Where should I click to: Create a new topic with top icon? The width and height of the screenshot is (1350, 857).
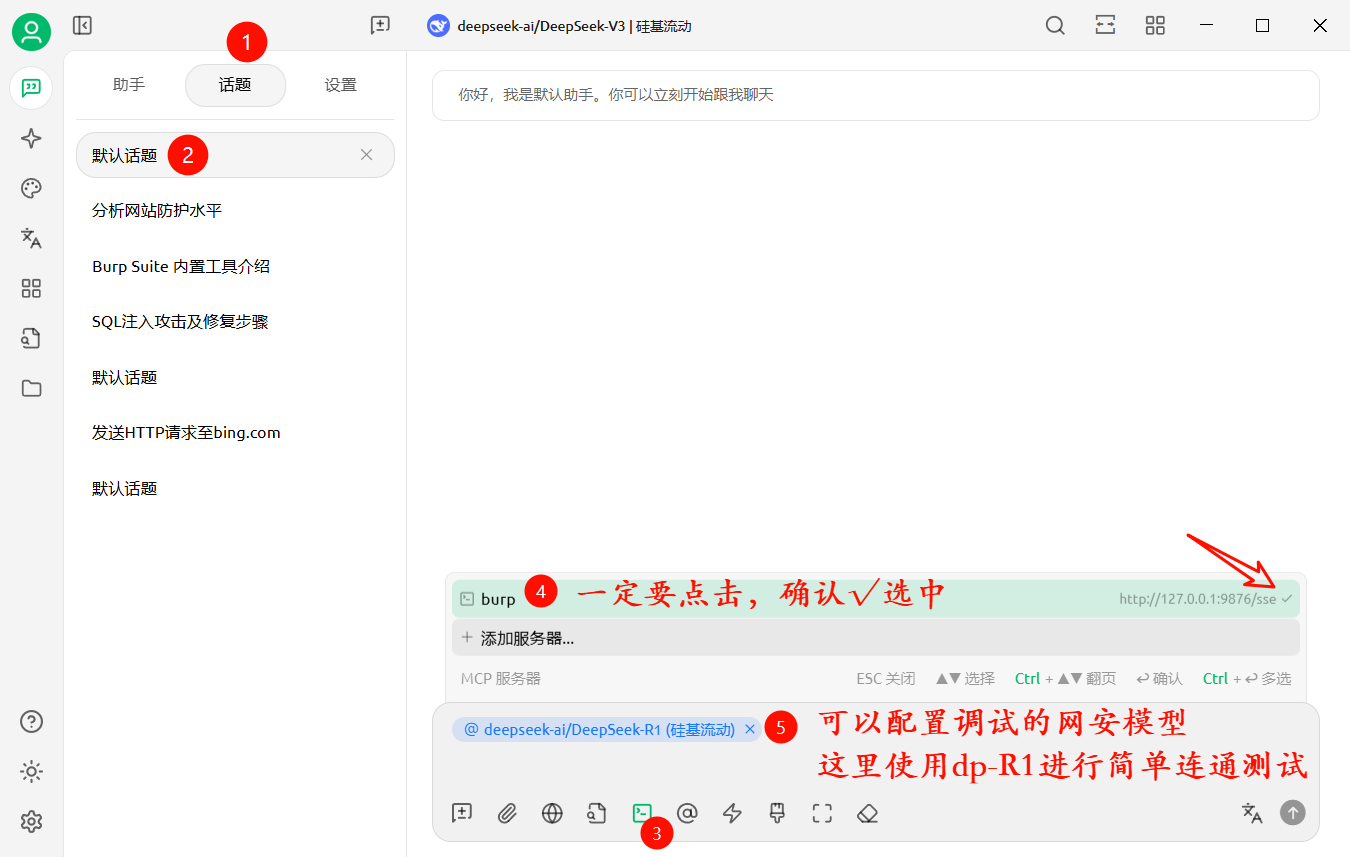[380, 26]
